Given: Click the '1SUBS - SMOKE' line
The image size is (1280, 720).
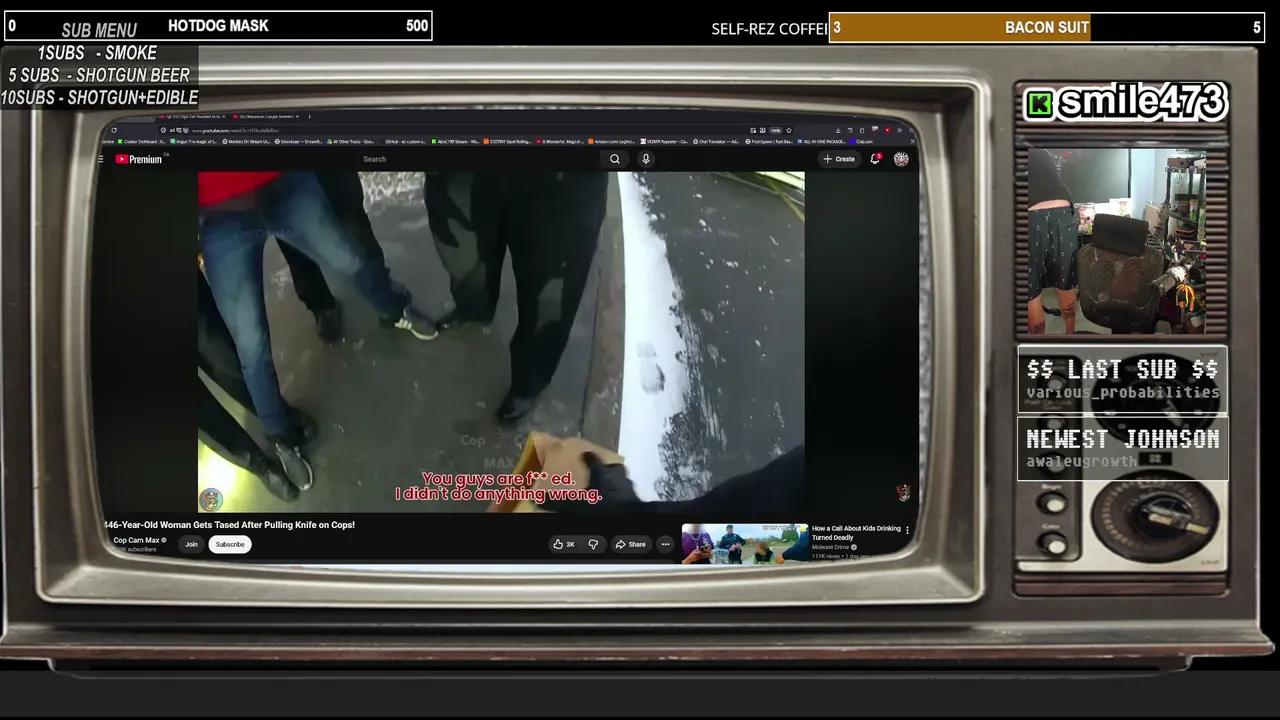Looking at the screenshot, I should [97, 53].
